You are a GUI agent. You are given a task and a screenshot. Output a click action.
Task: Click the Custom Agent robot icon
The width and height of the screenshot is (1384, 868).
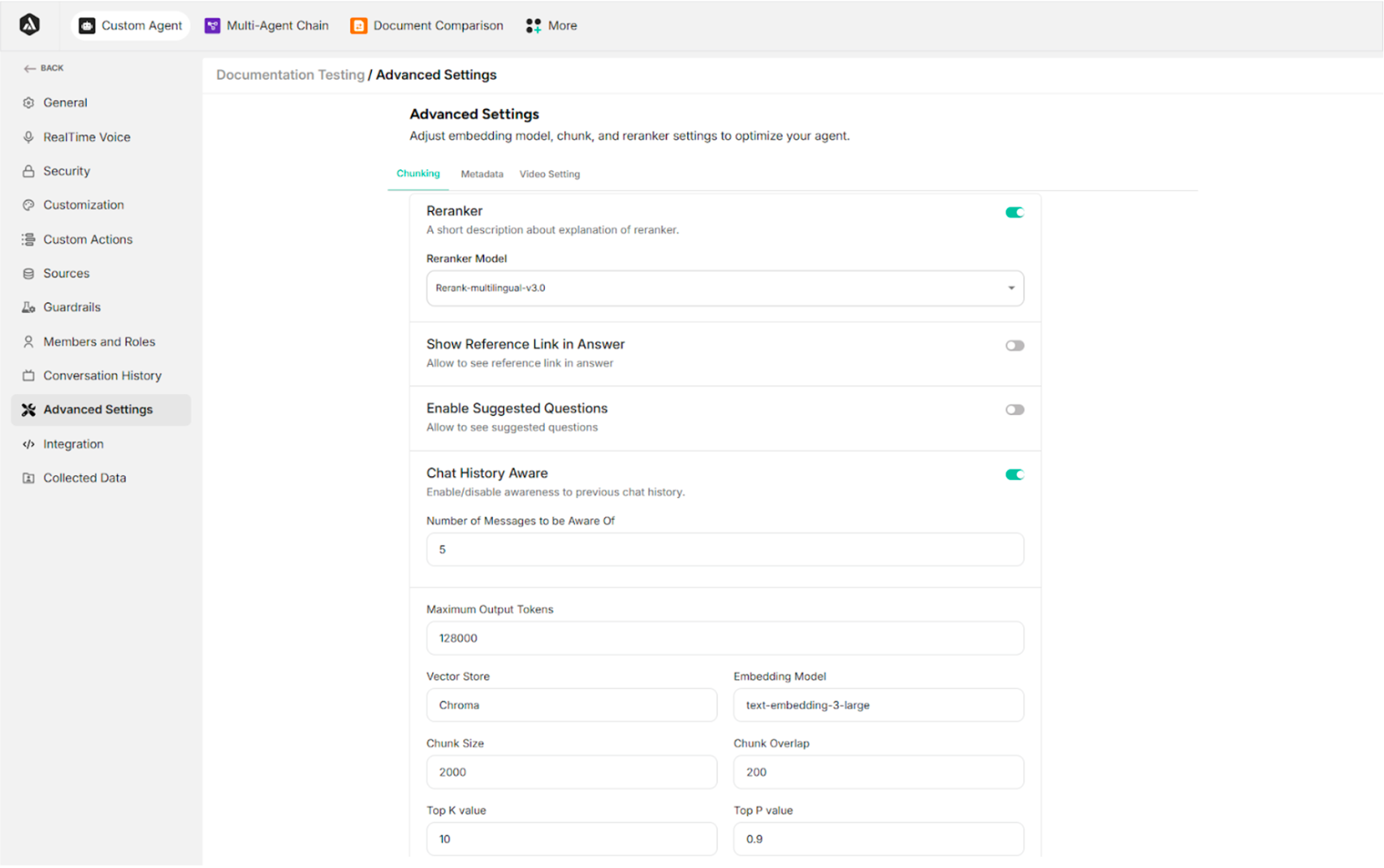[87, 26]
